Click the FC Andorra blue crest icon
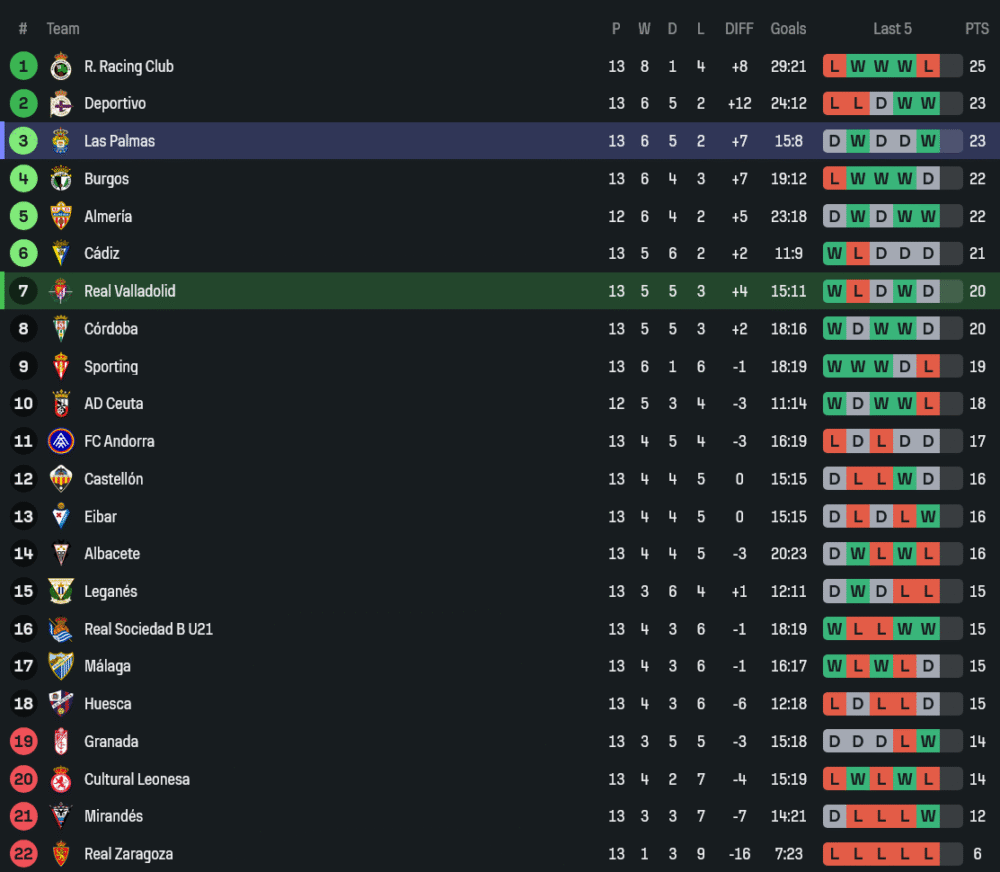Viewport: 1000px width, 872px height. (x=61, y=441)
